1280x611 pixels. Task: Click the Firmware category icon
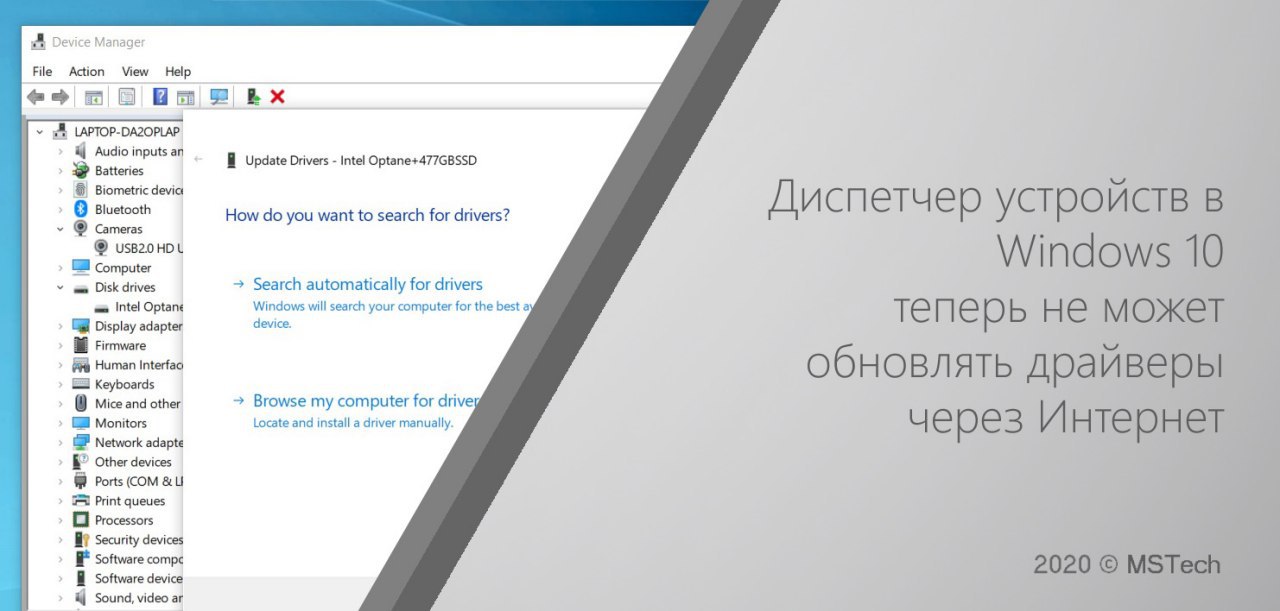(81, 345)
